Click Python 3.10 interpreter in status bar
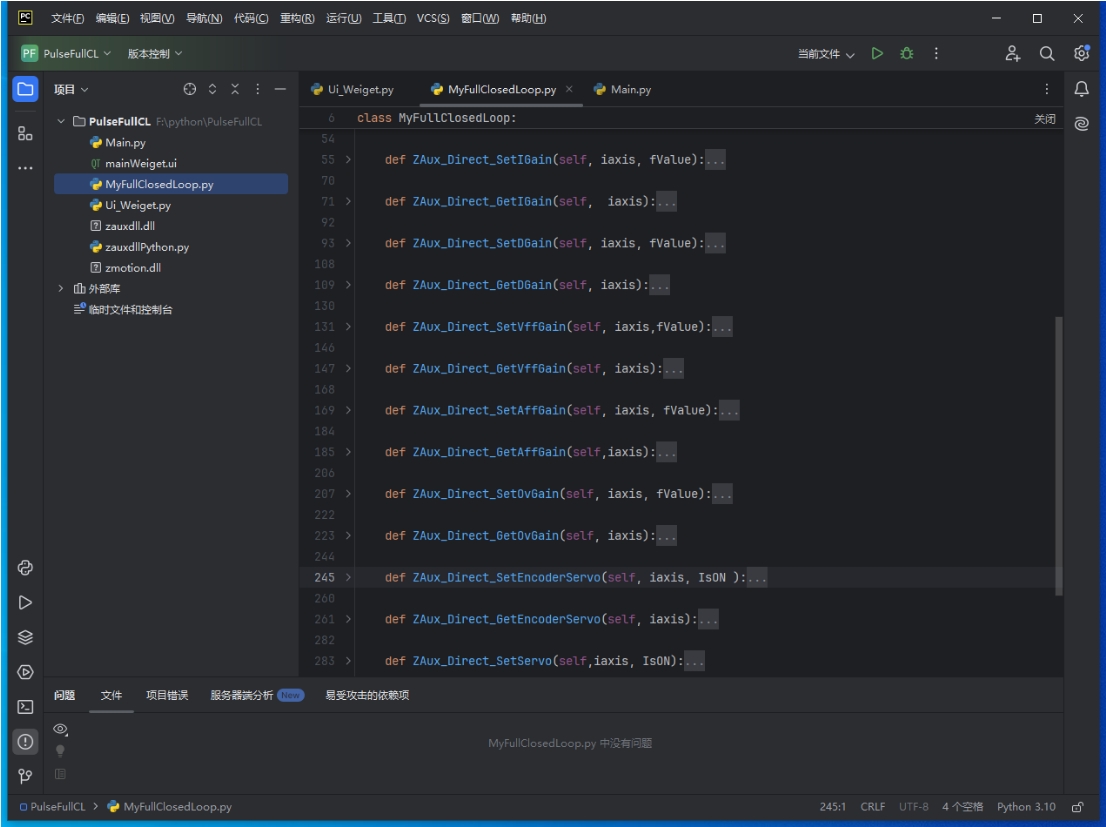Screen dimensions: 1106x827 pyautogui.click(x=1026, y=807)
